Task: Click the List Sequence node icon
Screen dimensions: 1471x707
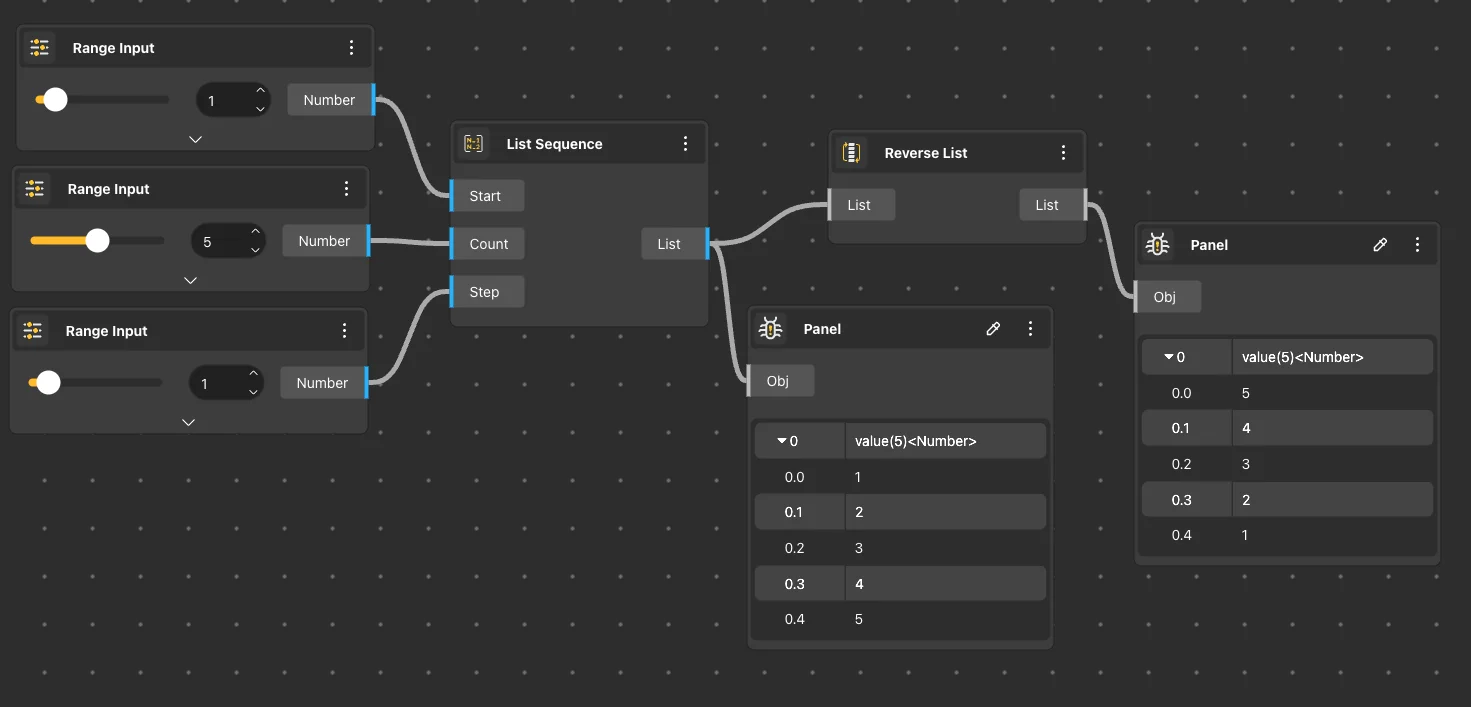Action: (x=474, y=144)
